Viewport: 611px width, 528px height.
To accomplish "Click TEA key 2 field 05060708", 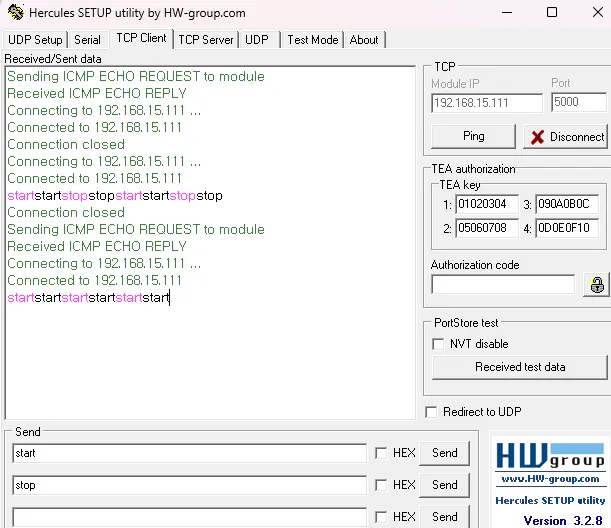I will click(x=487, y=228).
